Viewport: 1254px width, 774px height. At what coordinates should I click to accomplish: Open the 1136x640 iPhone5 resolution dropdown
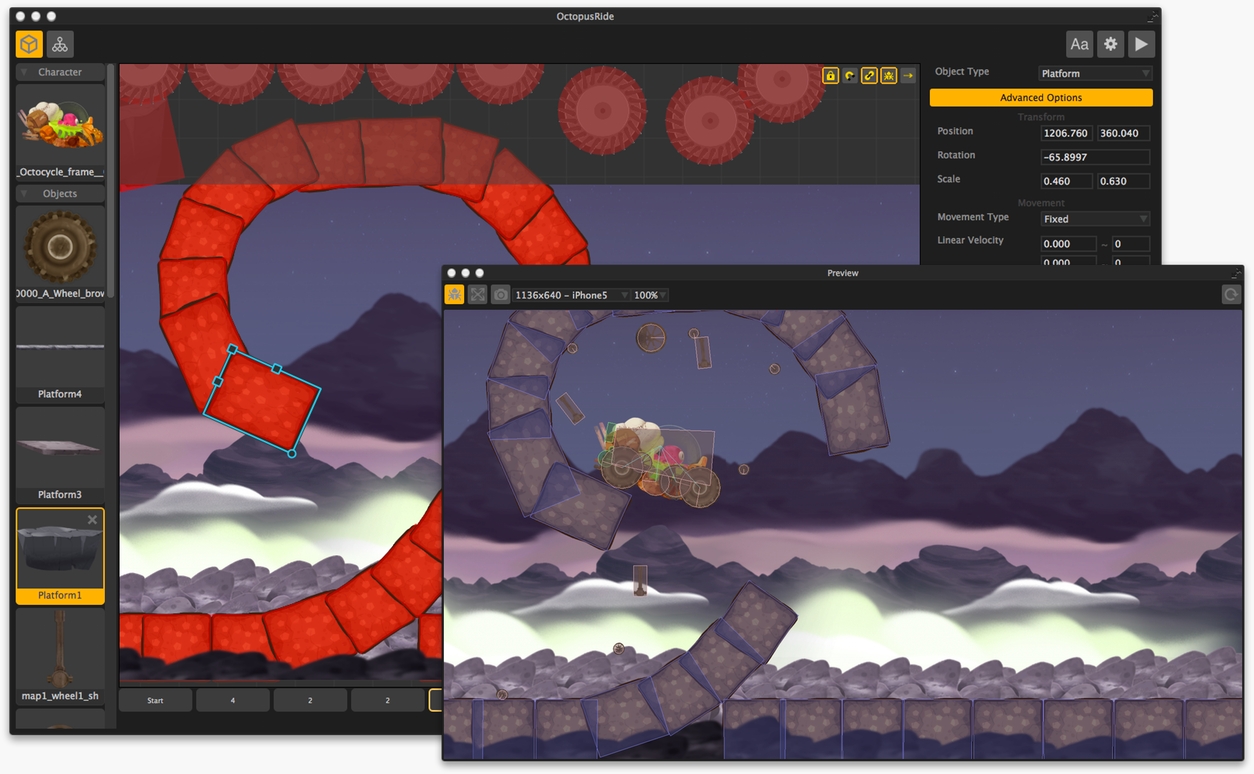point(570,295)
